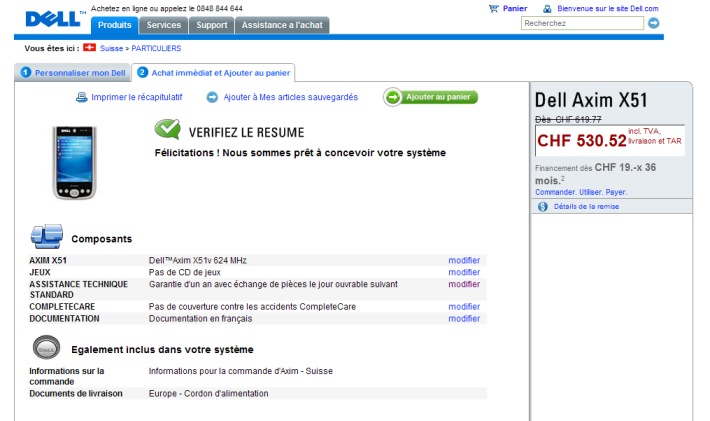This screenshot has width=710, height=421.
Task: Click Bienvenue sur le site Dell.com link
Action: pyautogui.click(x=608, y=9)
